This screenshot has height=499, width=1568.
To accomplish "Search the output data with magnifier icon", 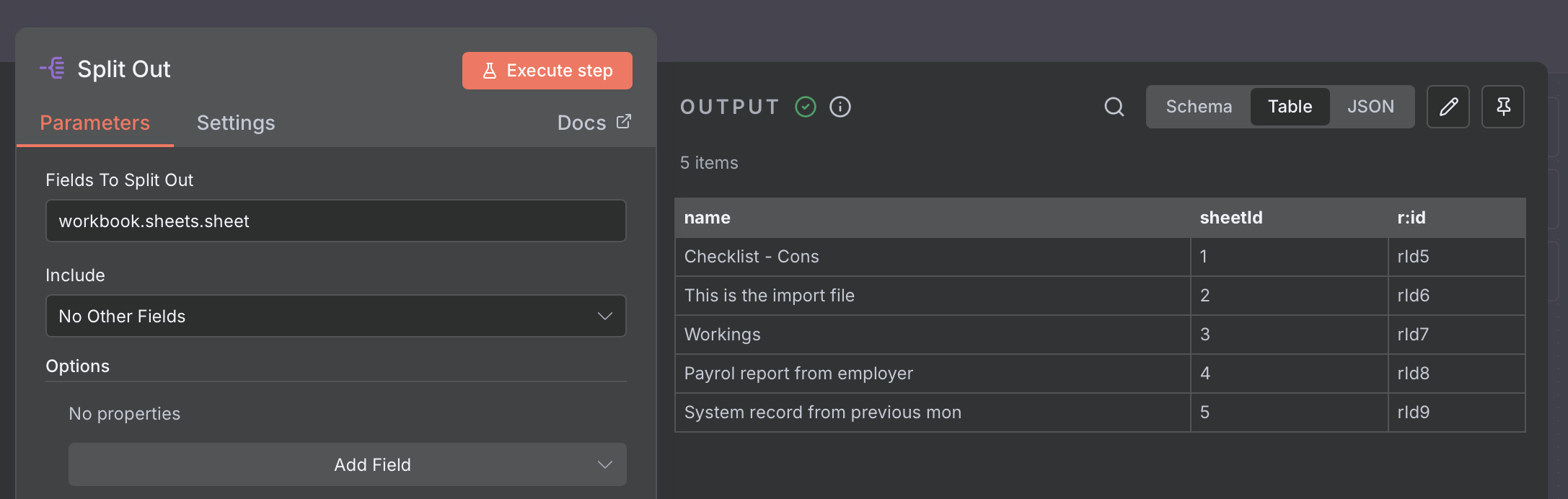I will click(1114, 107).
